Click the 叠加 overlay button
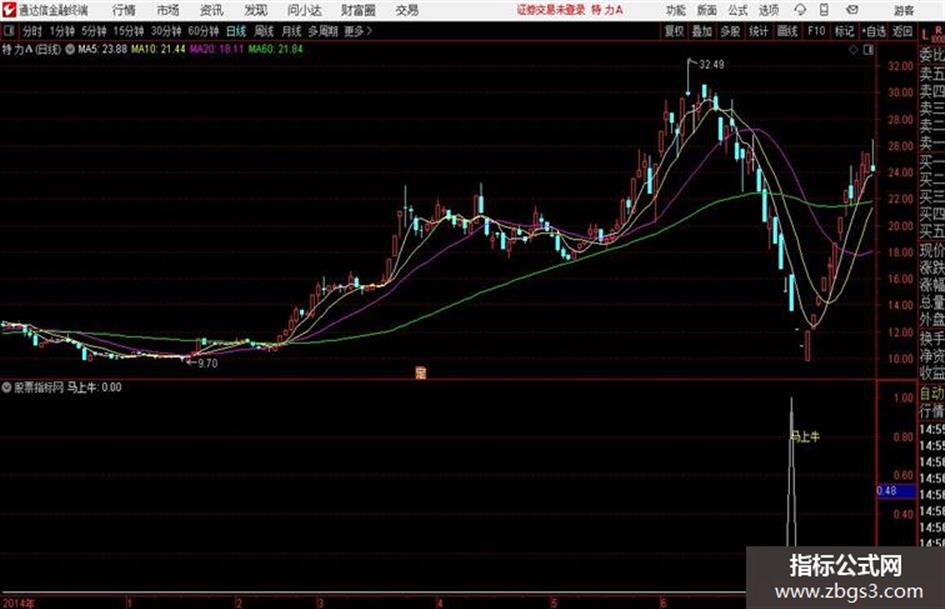 702,31
